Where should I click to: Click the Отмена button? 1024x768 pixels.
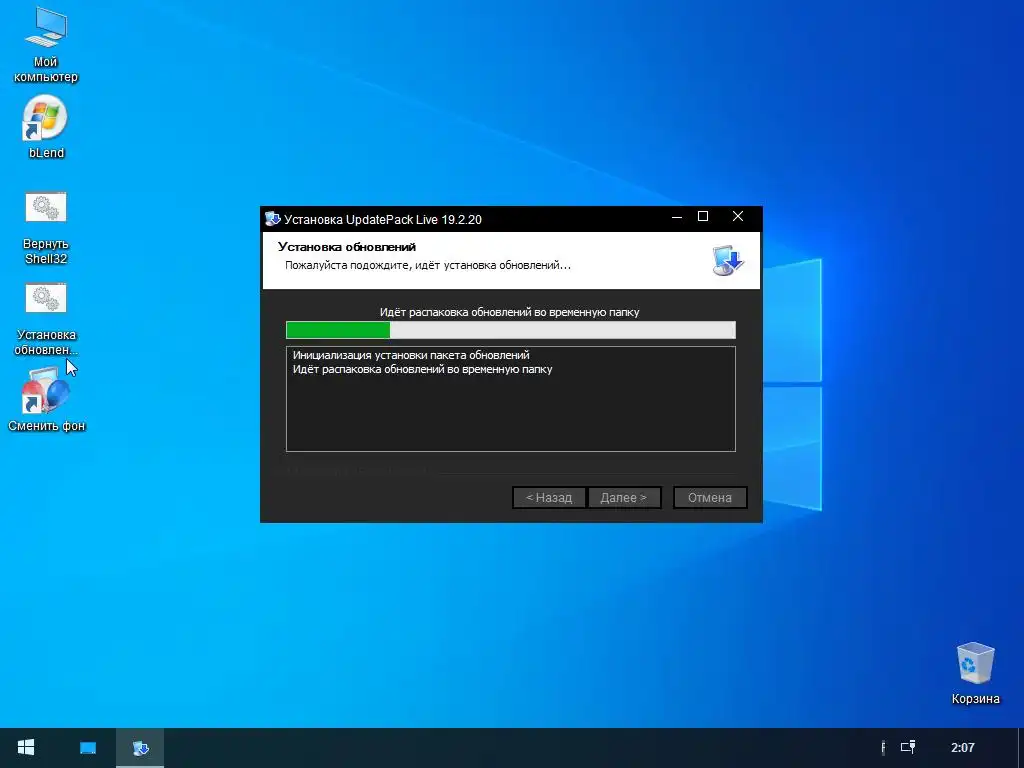(710, 498)
